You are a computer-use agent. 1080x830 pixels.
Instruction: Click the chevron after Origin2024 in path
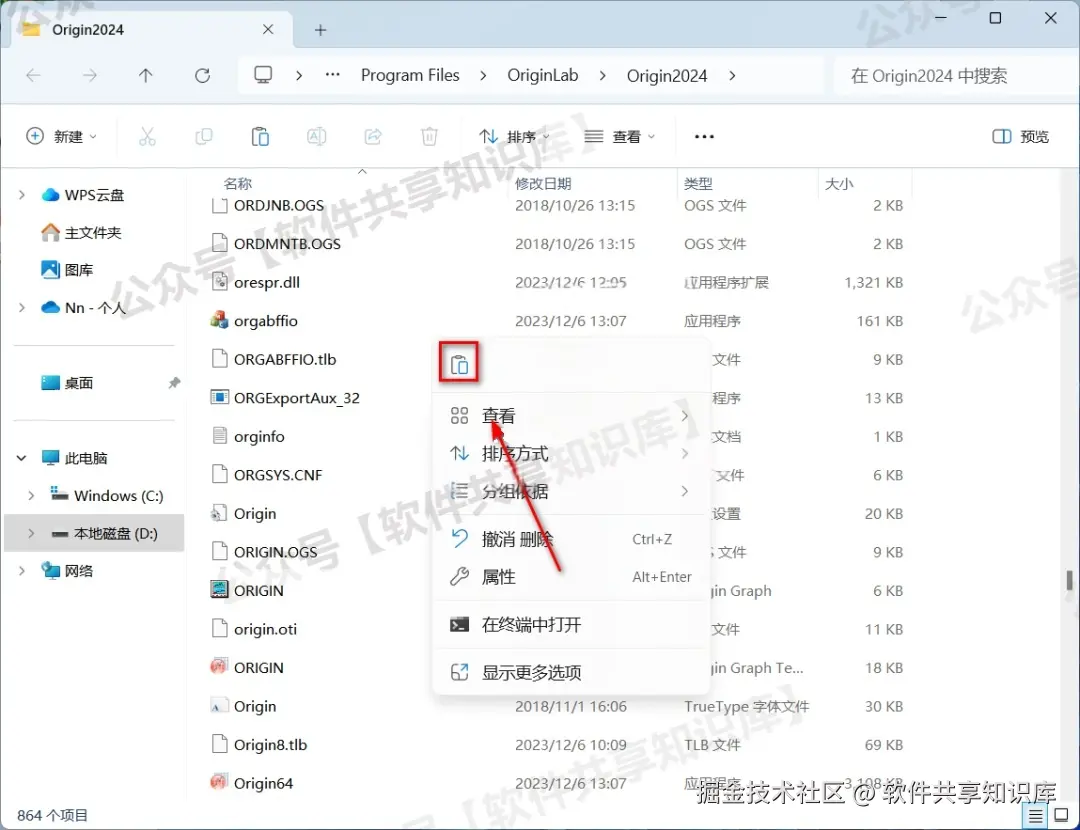[x=732, y=75]
